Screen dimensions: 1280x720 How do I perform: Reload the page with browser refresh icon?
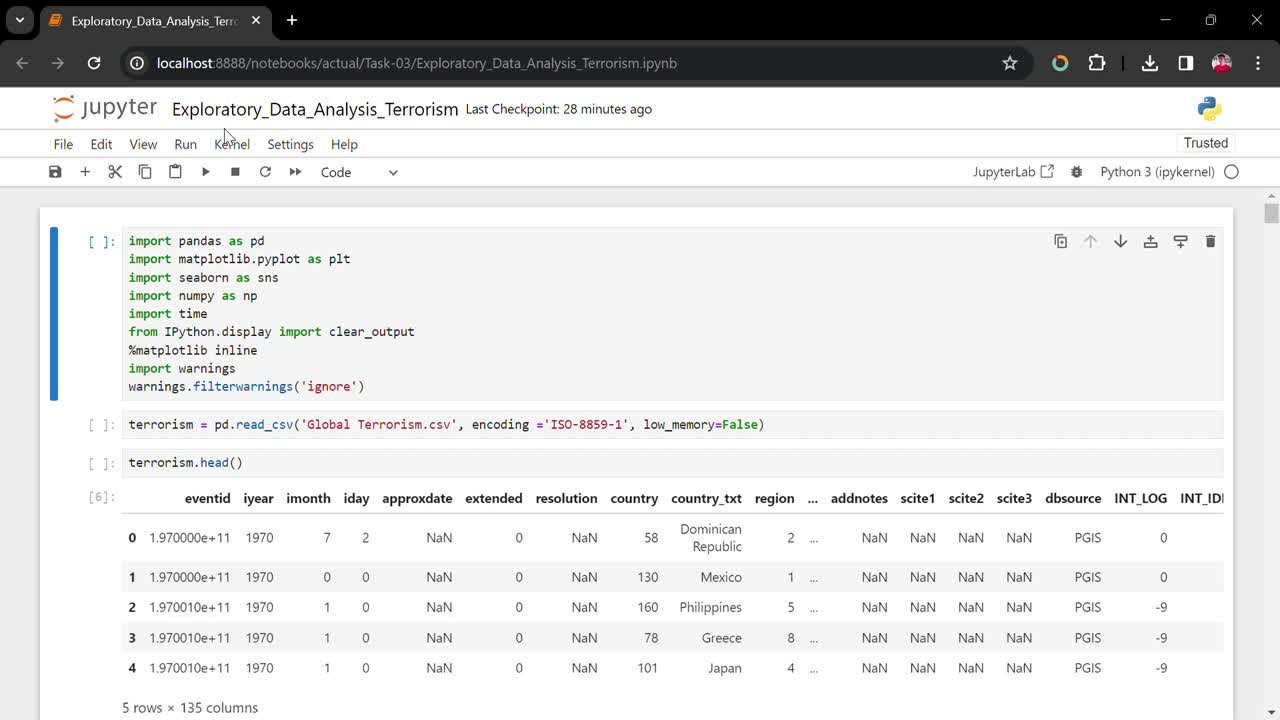94,63
